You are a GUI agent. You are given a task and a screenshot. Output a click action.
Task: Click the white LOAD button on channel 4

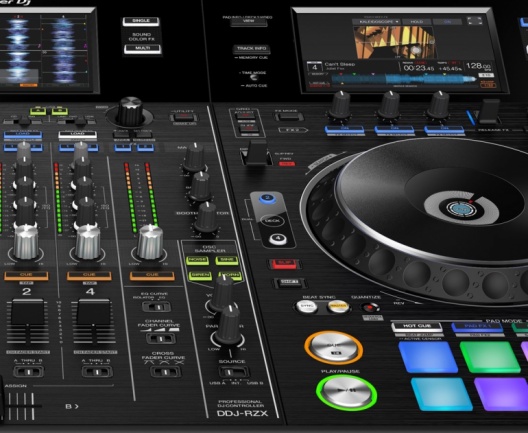click(x=77, y=135)
